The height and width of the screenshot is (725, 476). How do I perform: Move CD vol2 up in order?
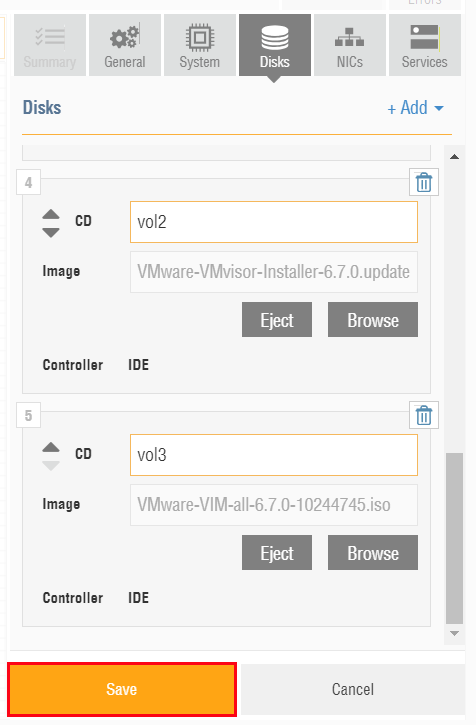[51, 214]
